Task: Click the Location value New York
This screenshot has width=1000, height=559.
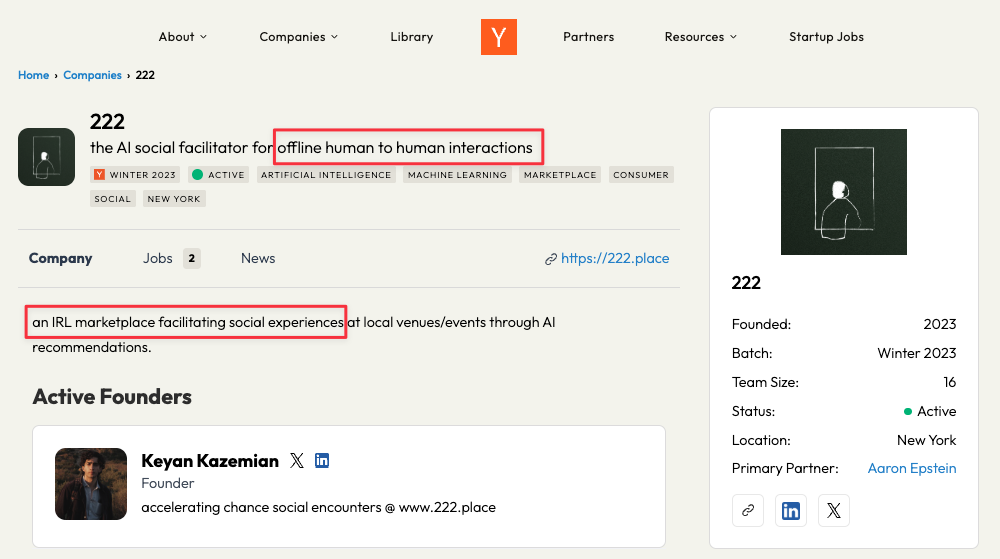Action: (927, 440)
